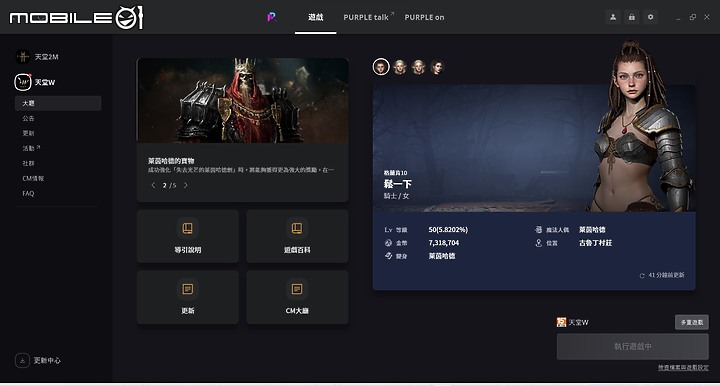Switch to the 遊戲 tab
720x386 pixels.
tap(315, 17)
